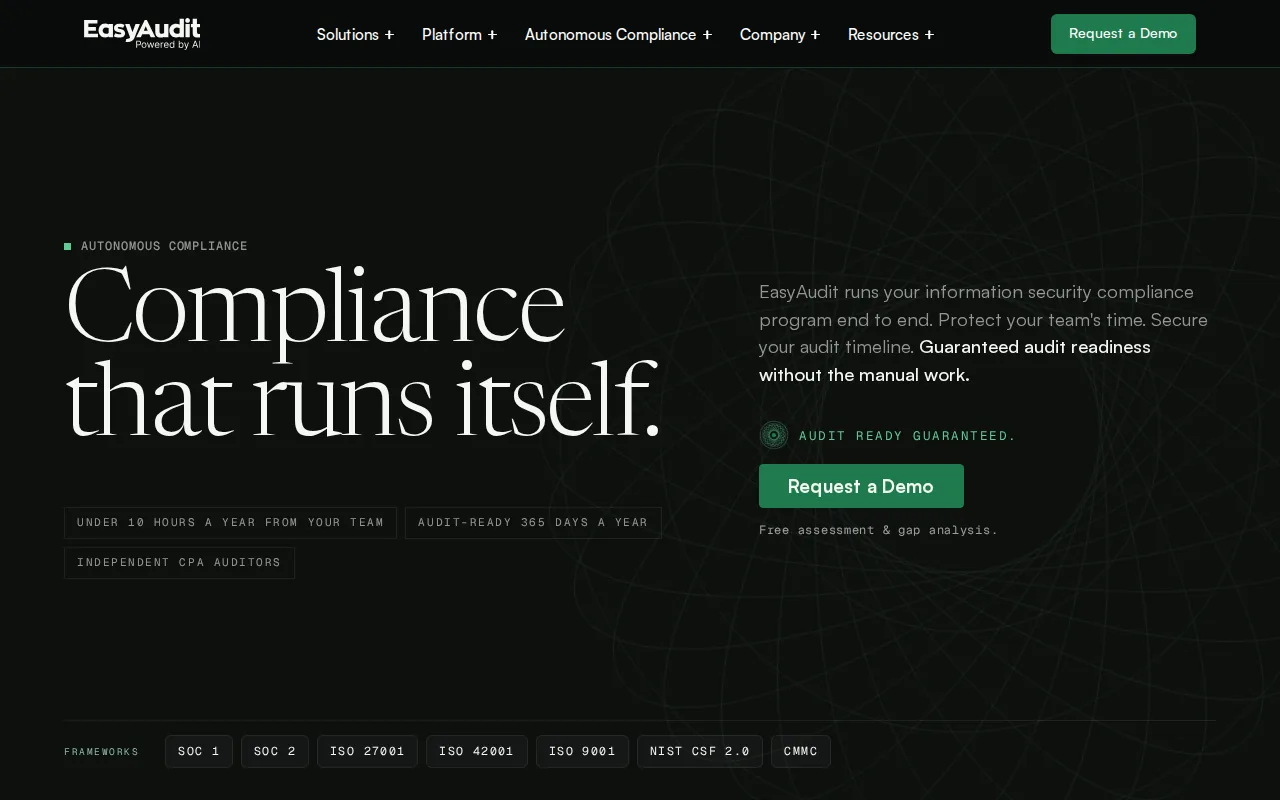Select the ISO 9001 framework tag
The height and width of the screenshot is (800, 1280).
pyautogui.click(x=582, y=751)
